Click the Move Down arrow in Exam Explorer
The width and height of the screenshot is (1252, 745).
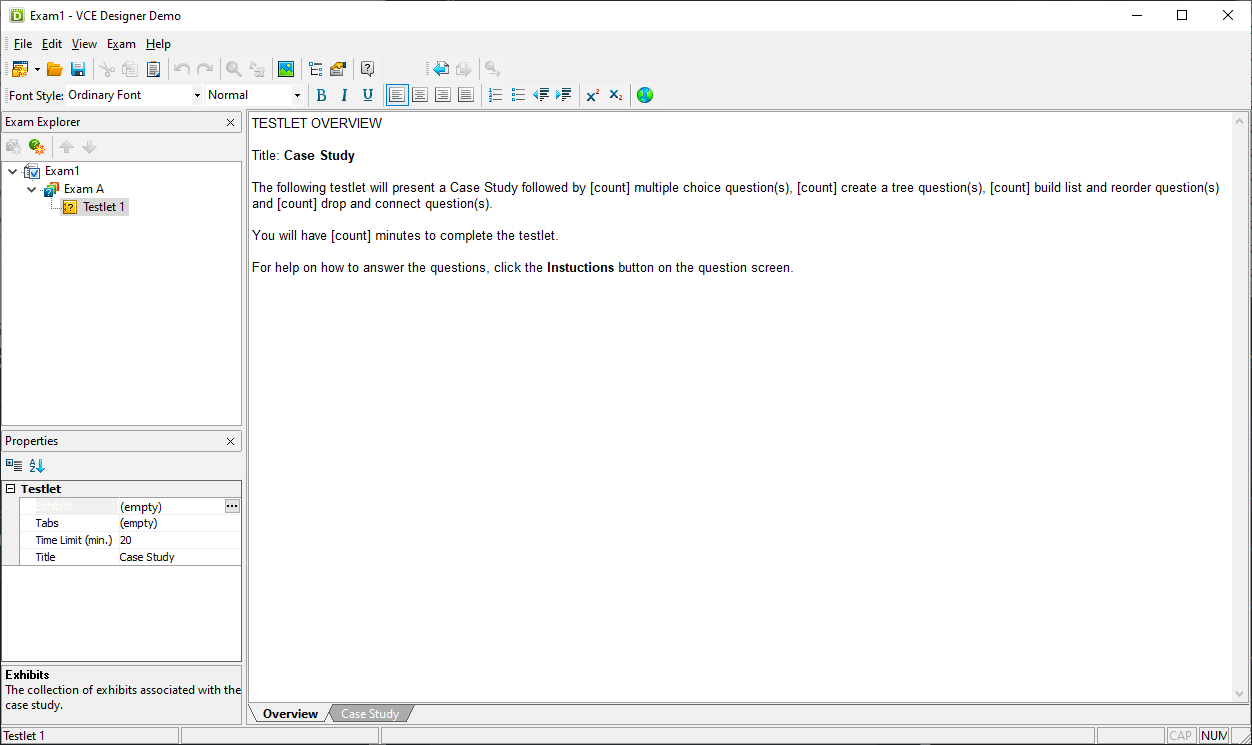coord(89,147)
